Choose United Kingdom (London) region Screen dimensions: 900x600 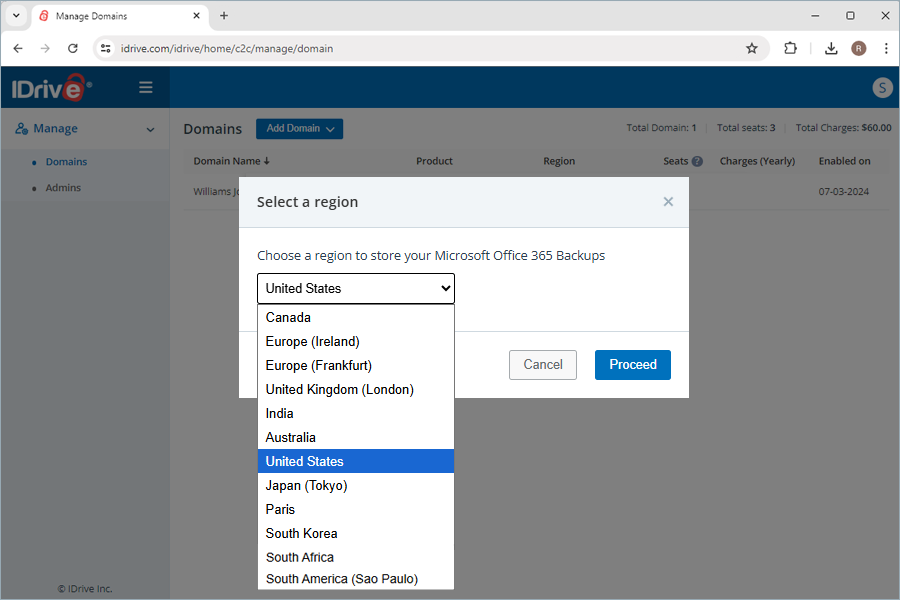[x=356, y=389]
